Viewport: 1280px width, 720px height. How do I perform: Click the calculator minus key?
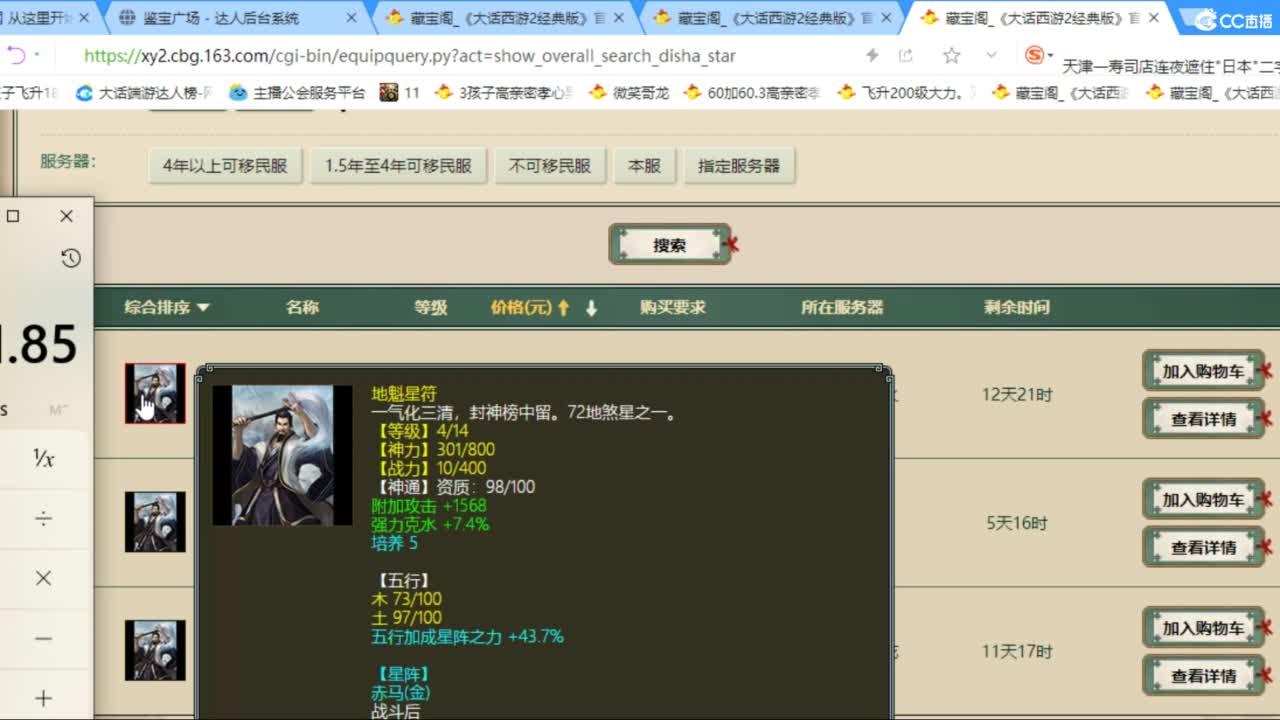44,638
